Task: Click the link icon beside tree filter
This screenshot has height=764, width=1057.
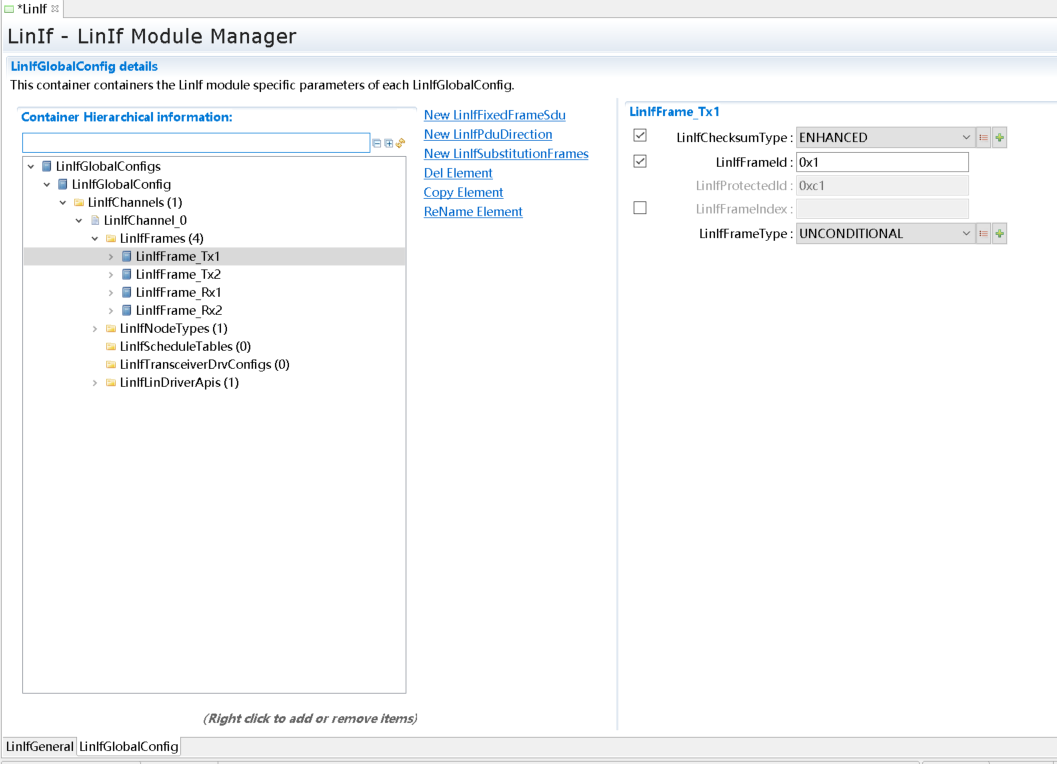Action: [x=401, y=143]
